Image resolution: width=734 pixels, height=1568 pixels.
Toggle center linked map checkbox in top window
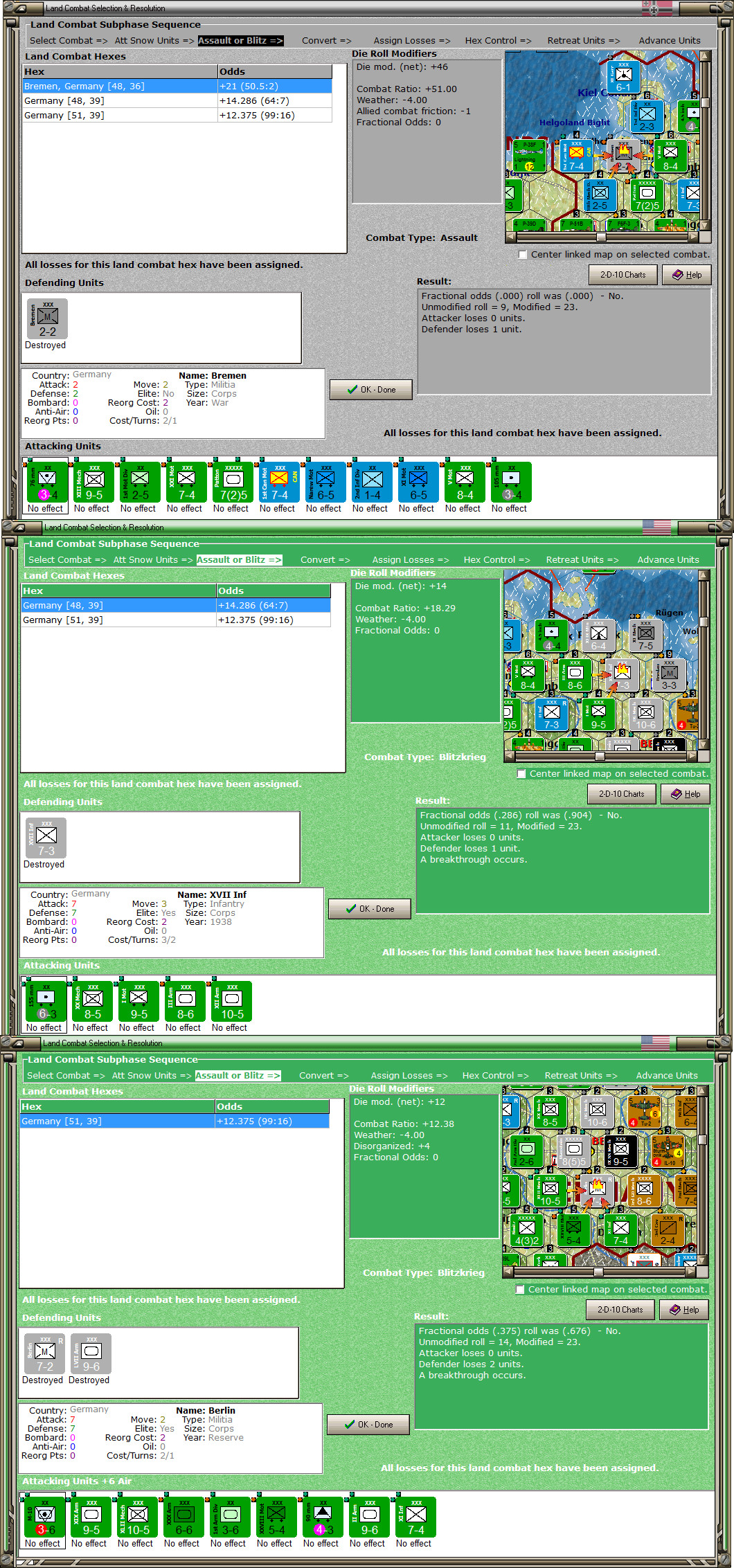point(523,255)
